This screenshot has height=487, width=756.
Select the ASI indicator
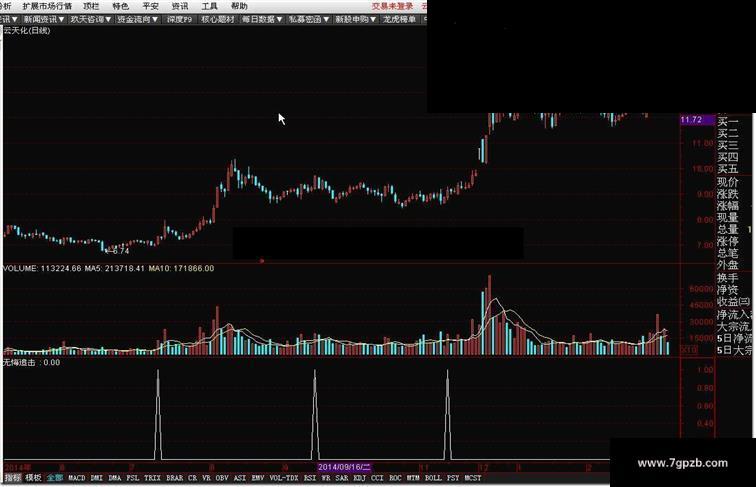pyautogui.click(x=240, y=478)
